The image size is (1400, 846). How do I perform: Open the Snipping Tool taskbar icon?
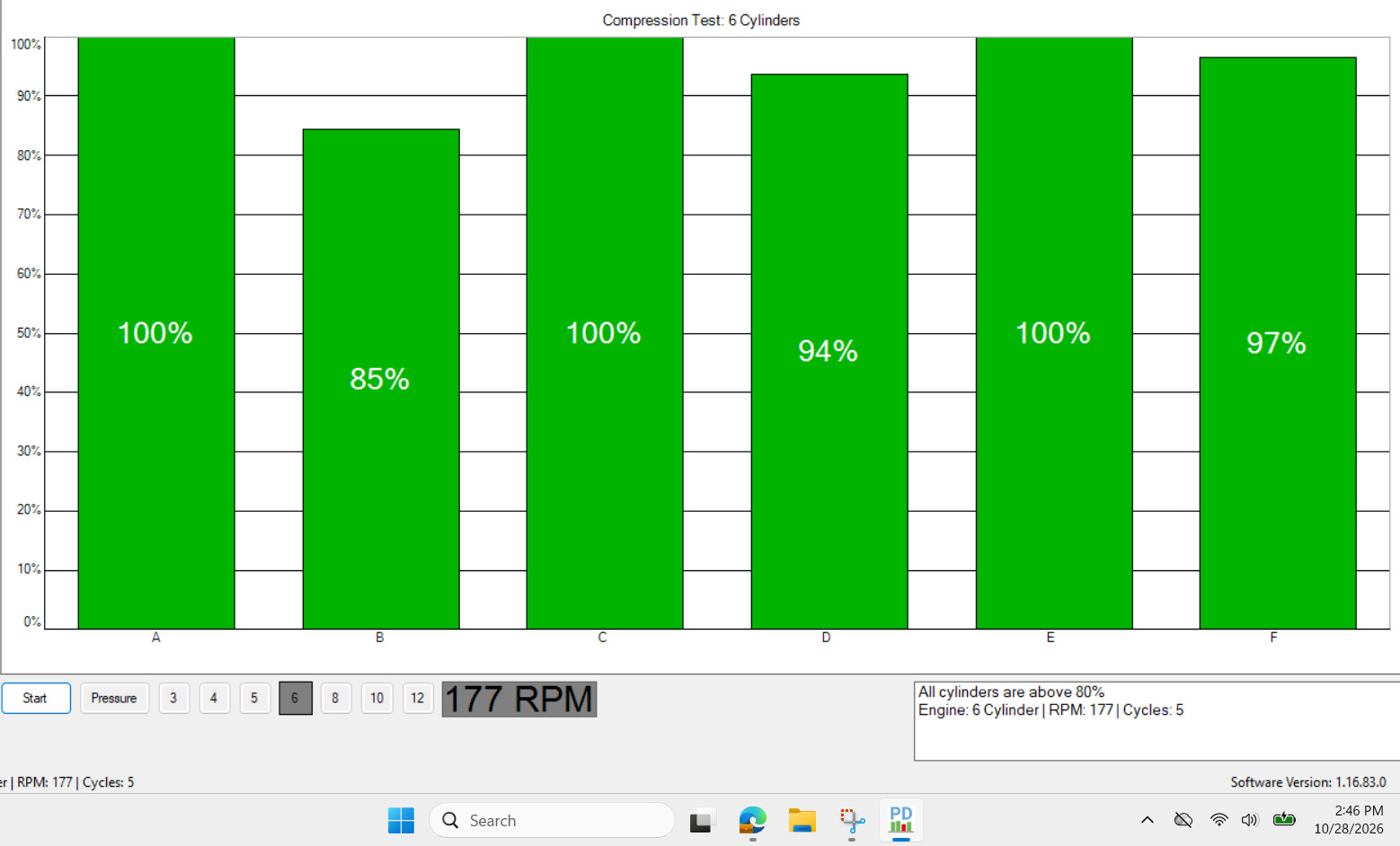tap(852, 820)
